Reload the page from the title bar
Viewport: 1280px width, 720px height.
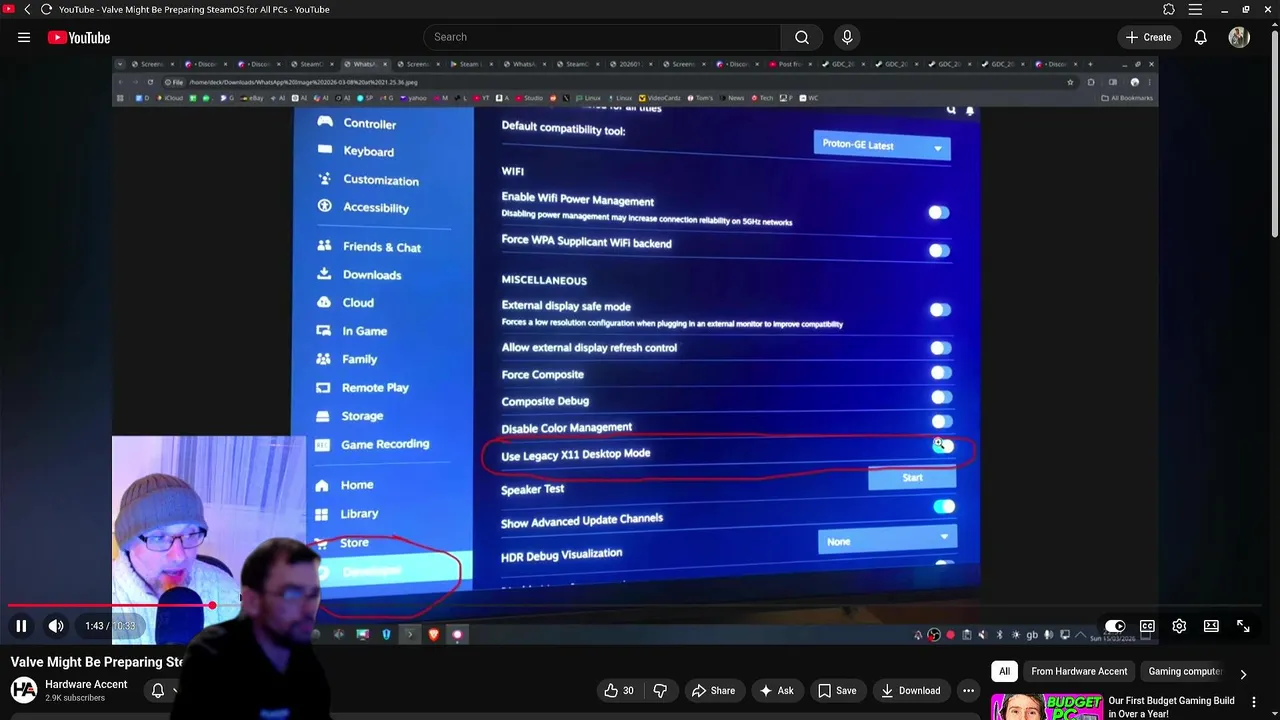point(46,9)
